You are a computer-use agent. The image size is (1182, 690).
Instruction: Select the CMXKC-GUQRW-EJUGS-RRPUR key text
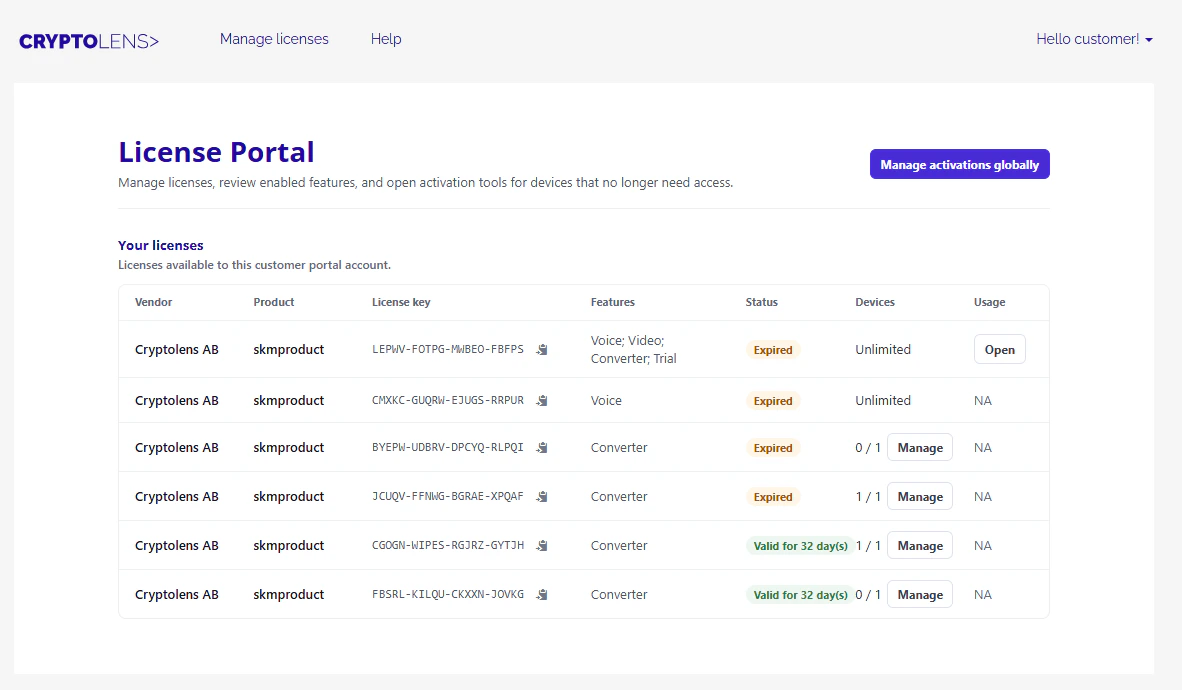click(448, 400)
